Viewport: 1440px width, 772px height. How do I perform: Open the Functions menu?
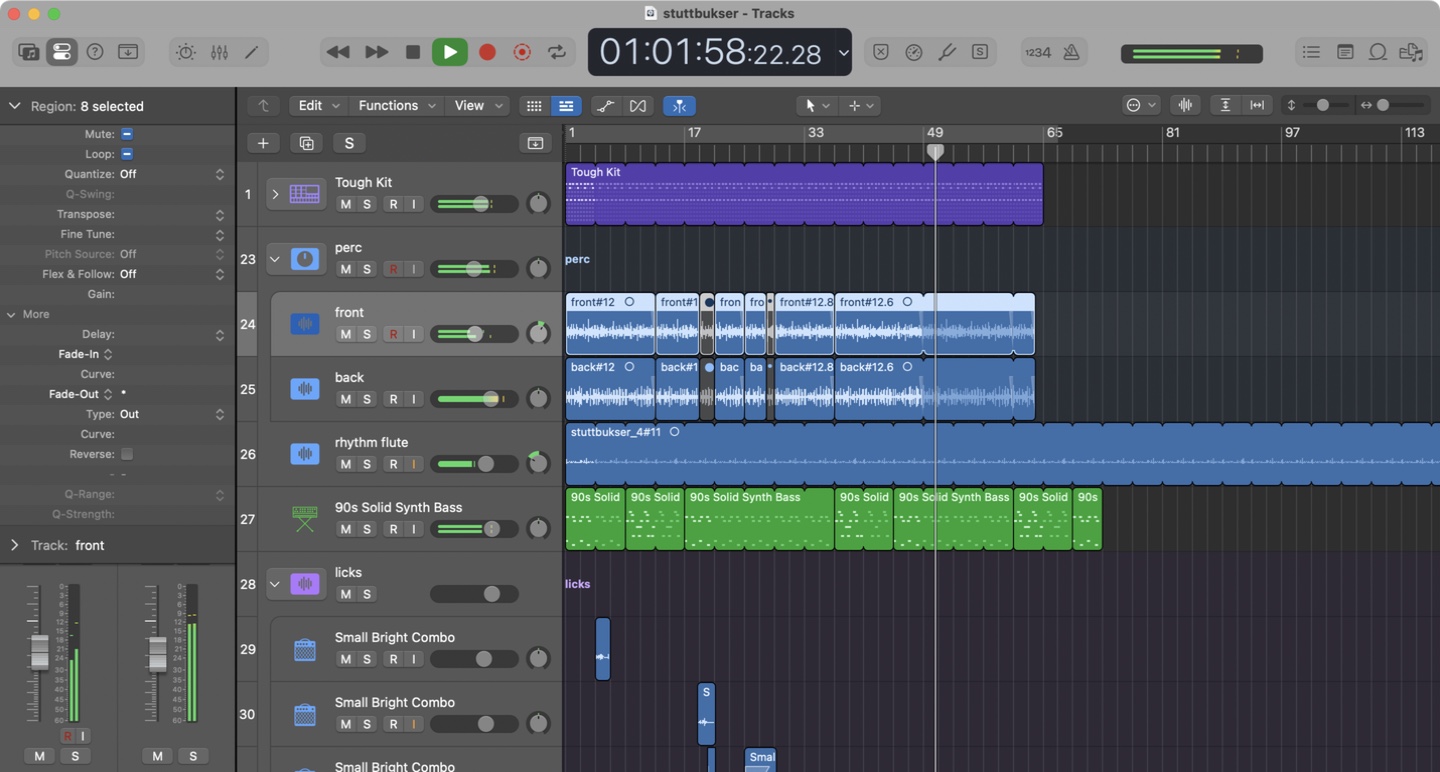(396, 106)
